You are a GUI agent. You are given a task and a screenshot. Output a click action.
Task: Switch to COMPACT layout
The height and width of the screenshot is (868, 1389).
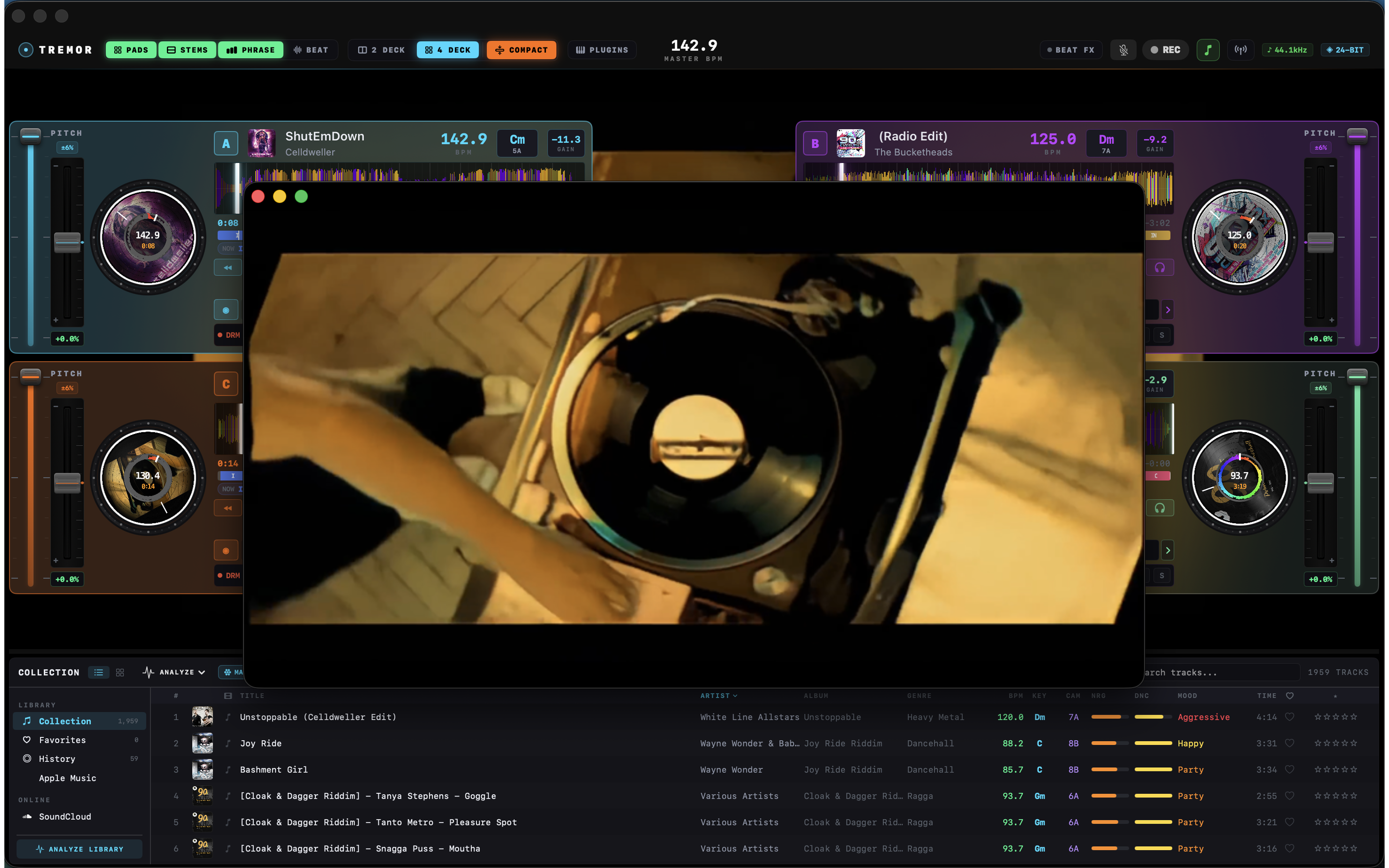coord(521,50)
